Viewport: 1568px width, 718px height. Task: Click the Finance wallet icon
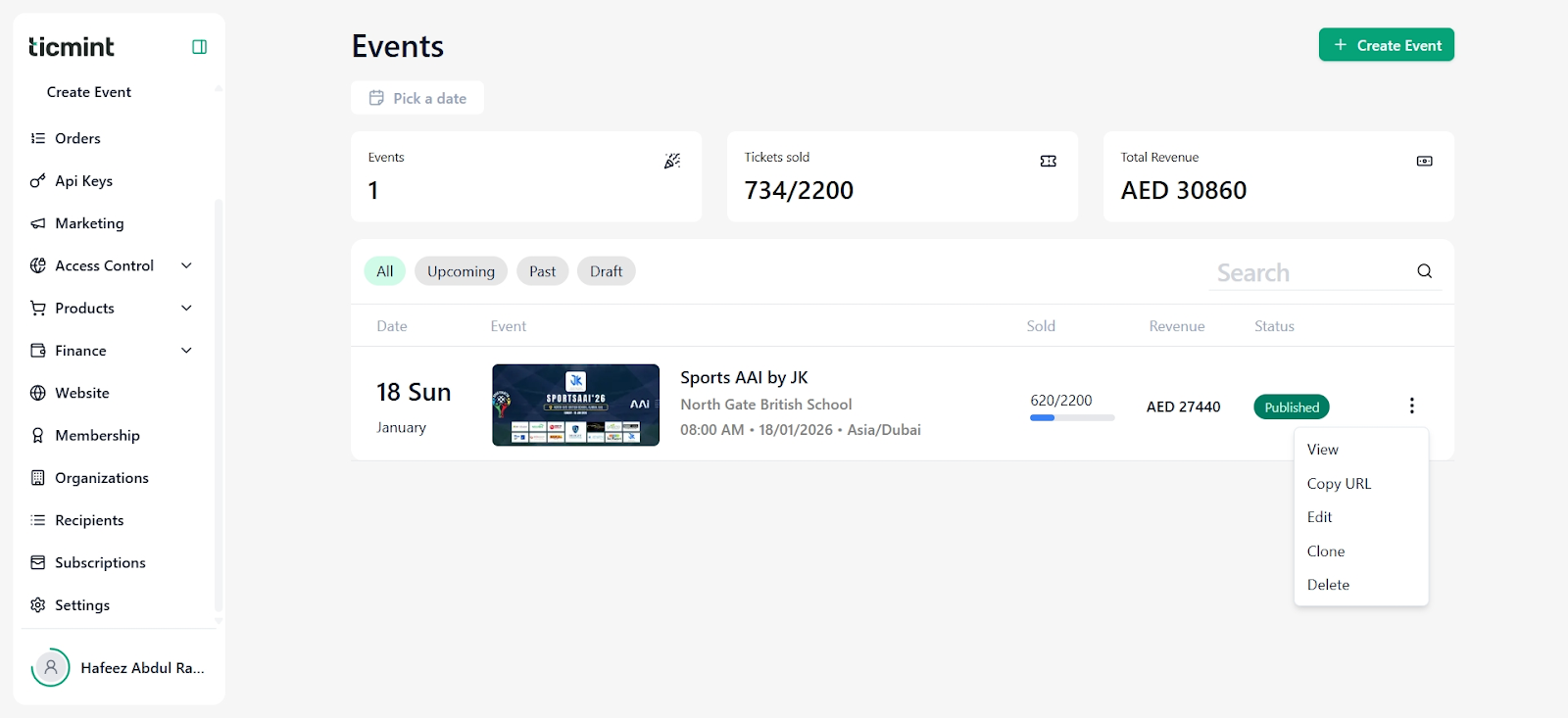click(38, 351)
